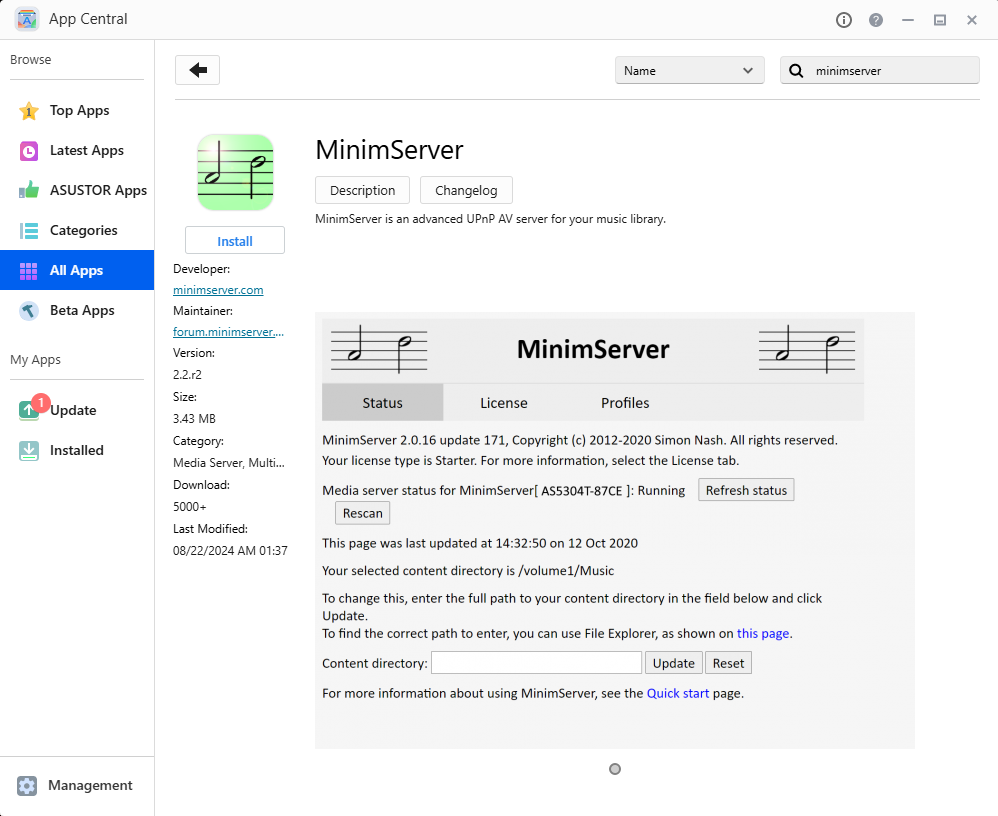Screen dimensions: 998x816
Task: Open Update under My Apps
Action: [77, 411]
